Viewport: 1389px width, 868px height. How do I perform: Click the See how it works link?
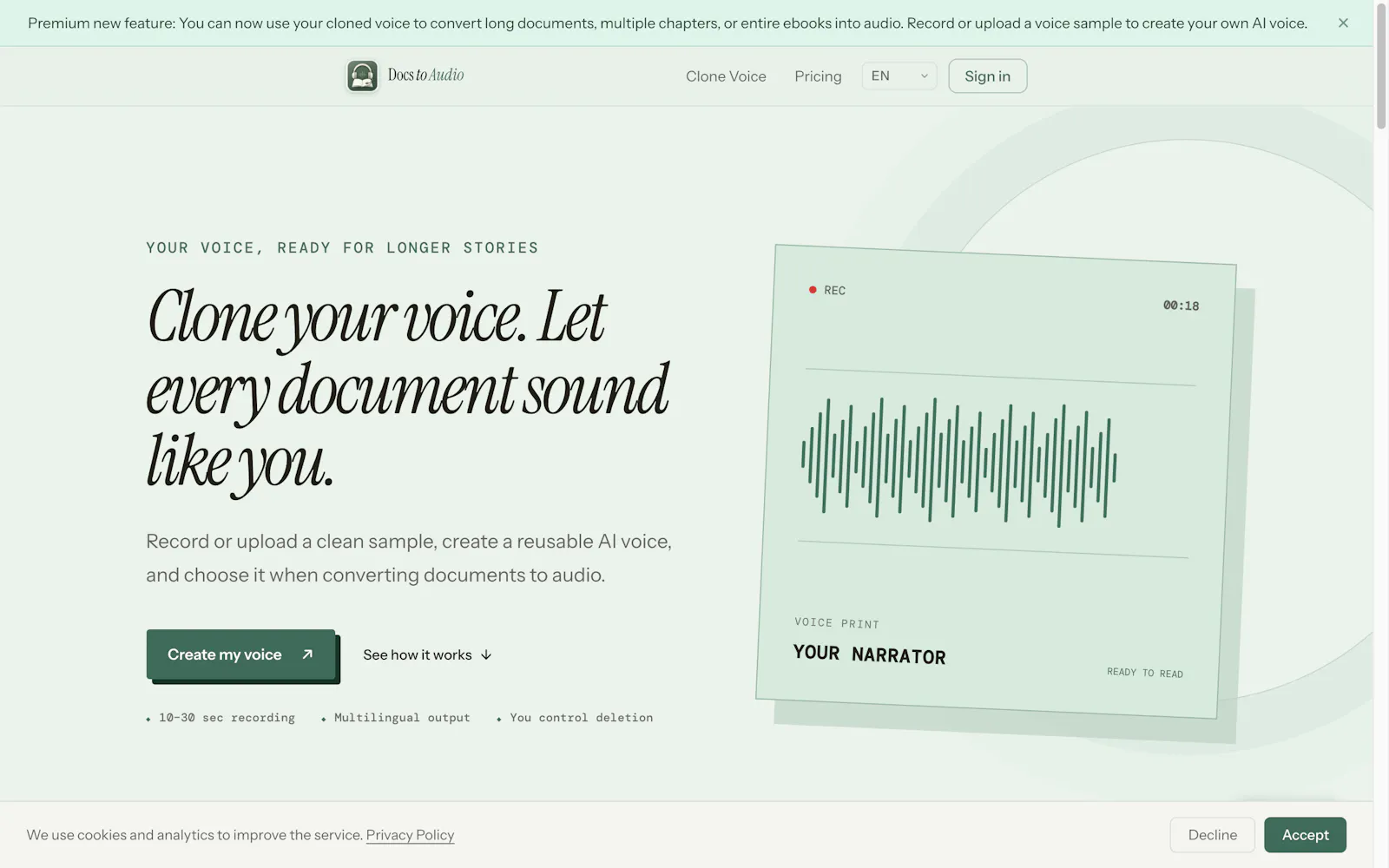427,654
